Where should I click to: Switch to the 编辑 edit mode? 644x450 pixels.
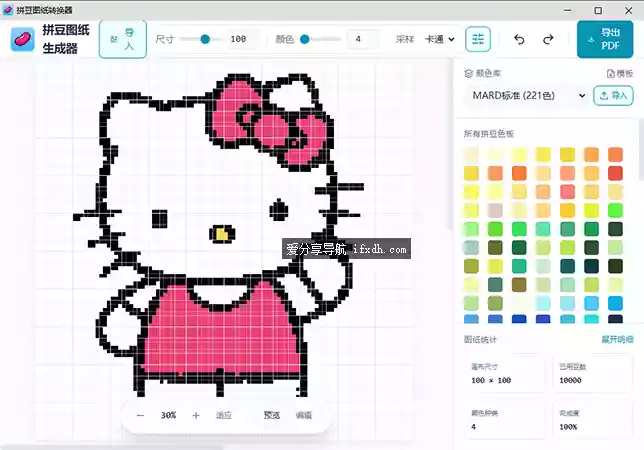304,416
